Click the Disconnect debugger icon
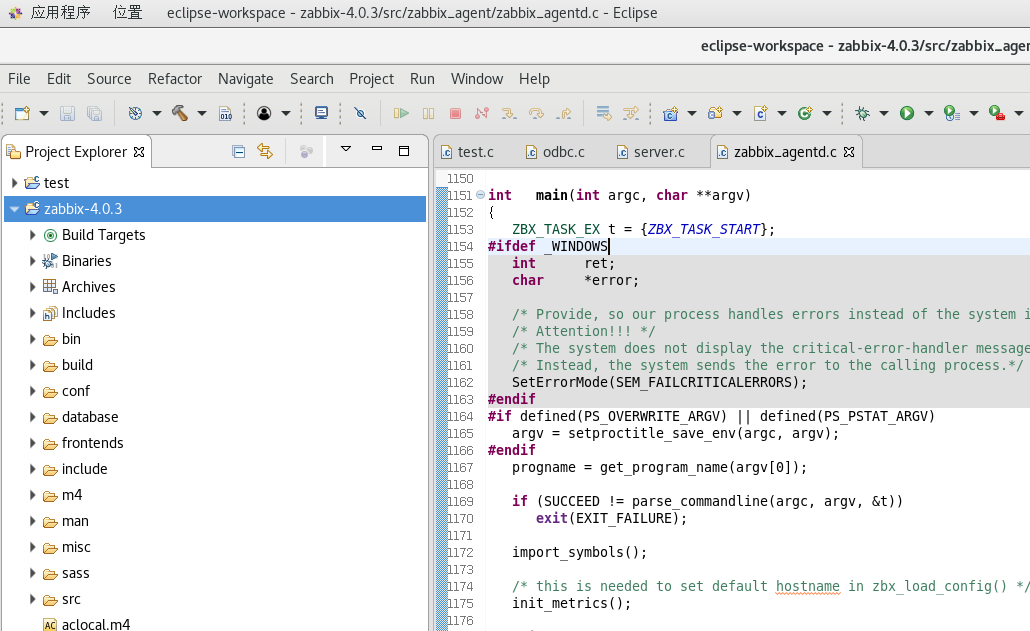1030x631 pixels. pyautogui.click(x=481, y=113)
